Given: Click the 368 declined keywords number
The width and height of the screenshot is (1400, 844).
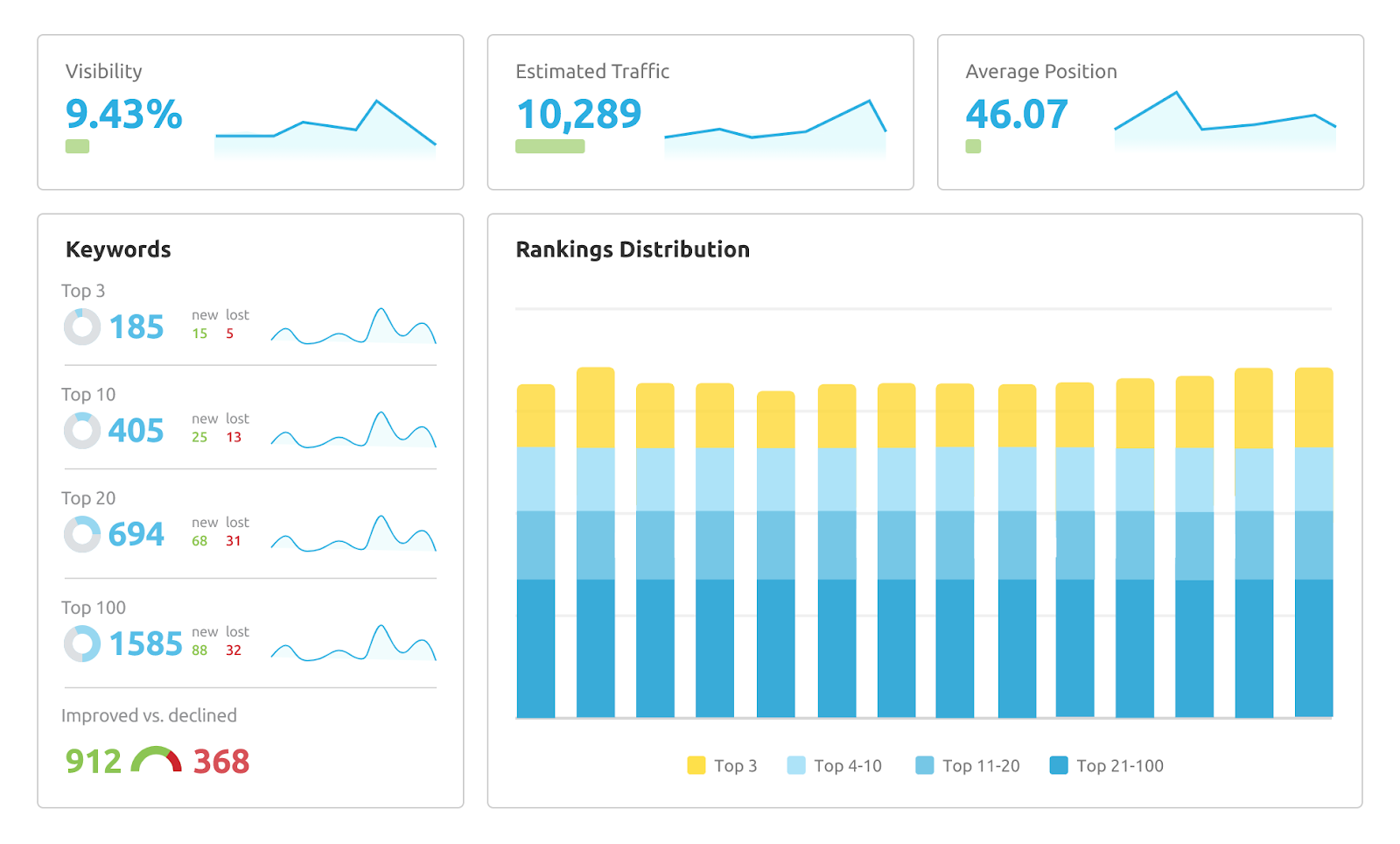Looking at the screenshot, I should (221, 762).
